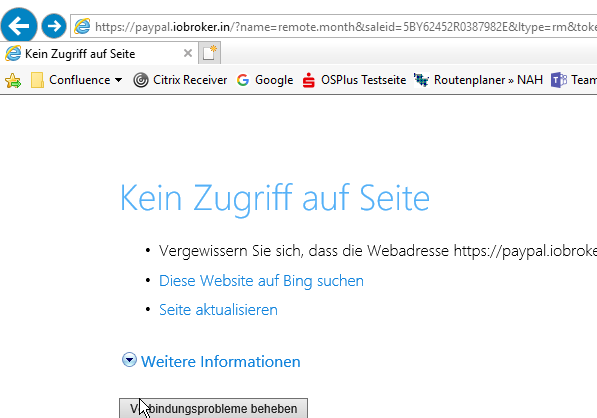Select the 'Kein Zugriff auf Seite' tab
This screenshot has width=597, height=418.
click(99, 54)
